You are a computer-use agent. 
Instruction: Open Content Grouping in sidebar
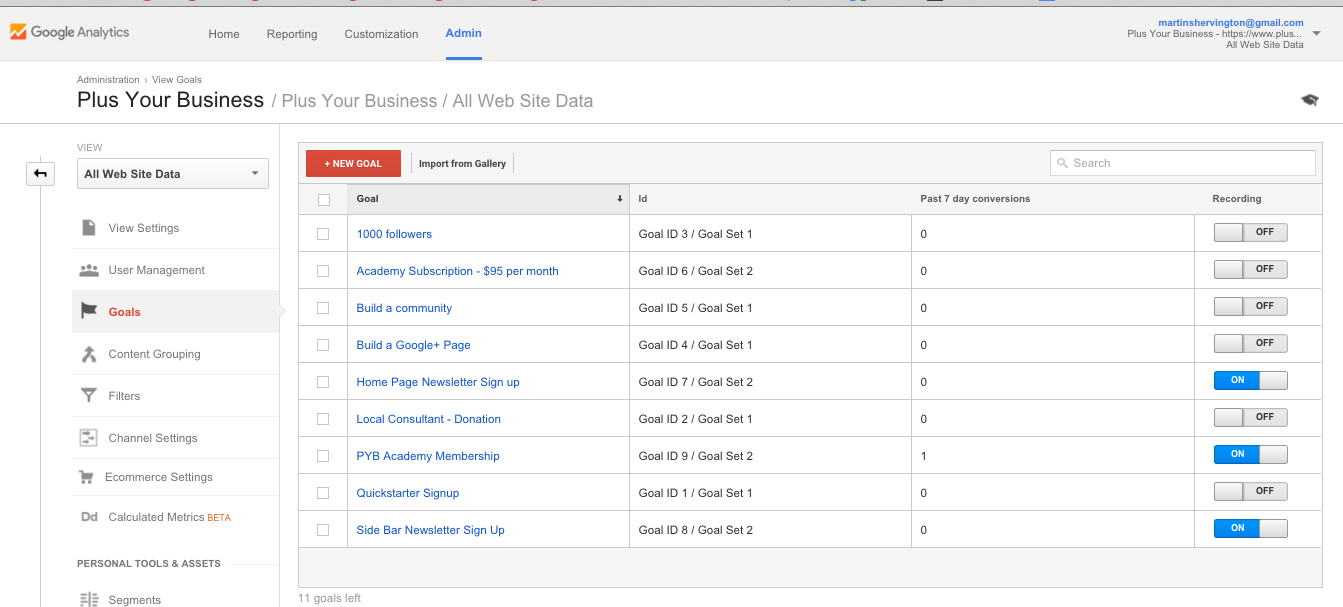pos(155,354)
